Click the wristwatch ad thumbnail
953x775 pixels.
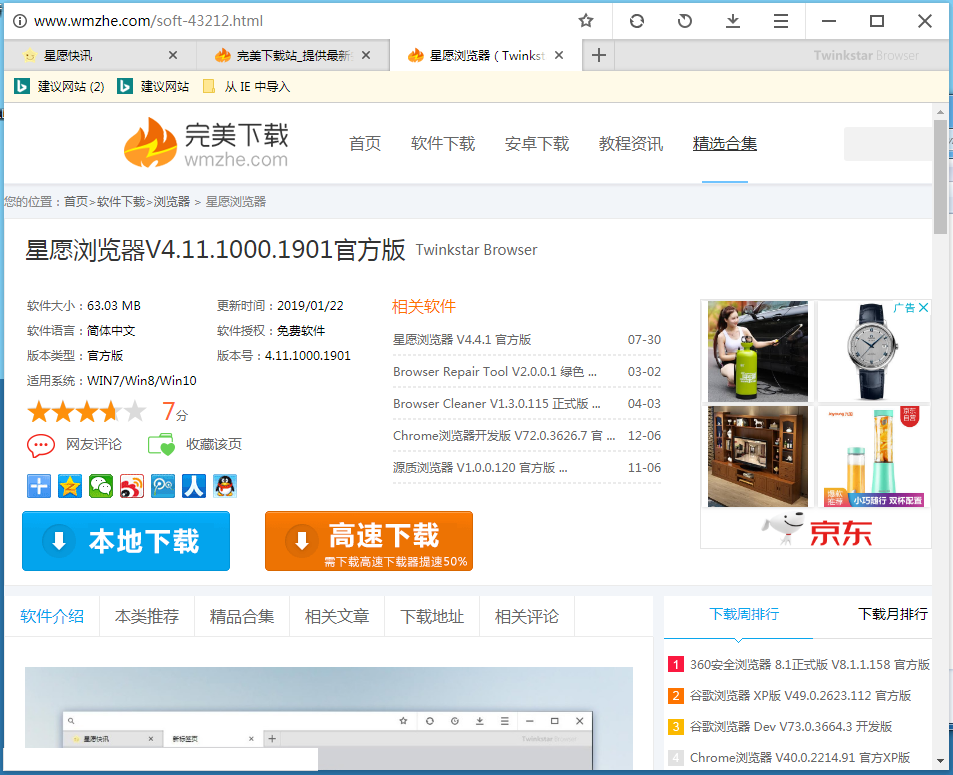873,351
